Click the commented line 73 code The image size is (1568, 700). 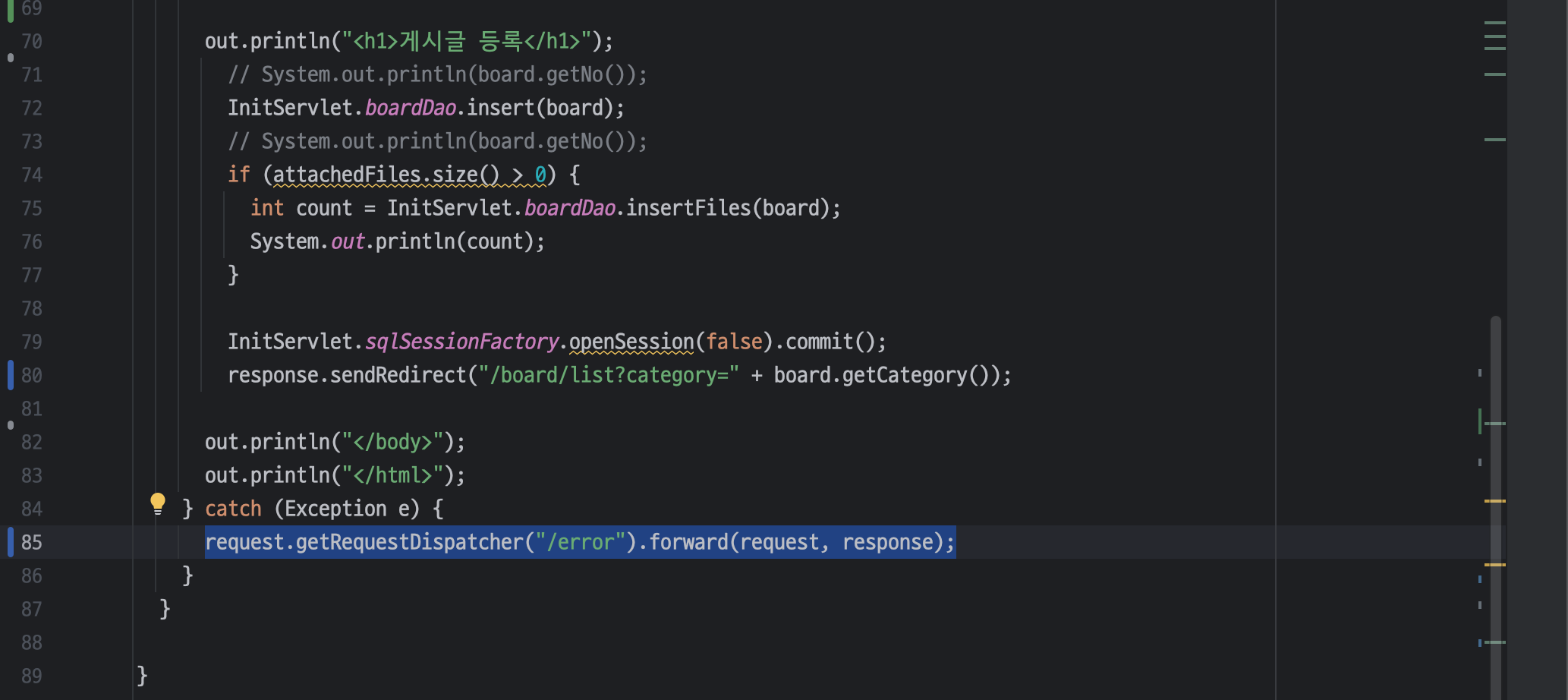[x=438, y=141]
